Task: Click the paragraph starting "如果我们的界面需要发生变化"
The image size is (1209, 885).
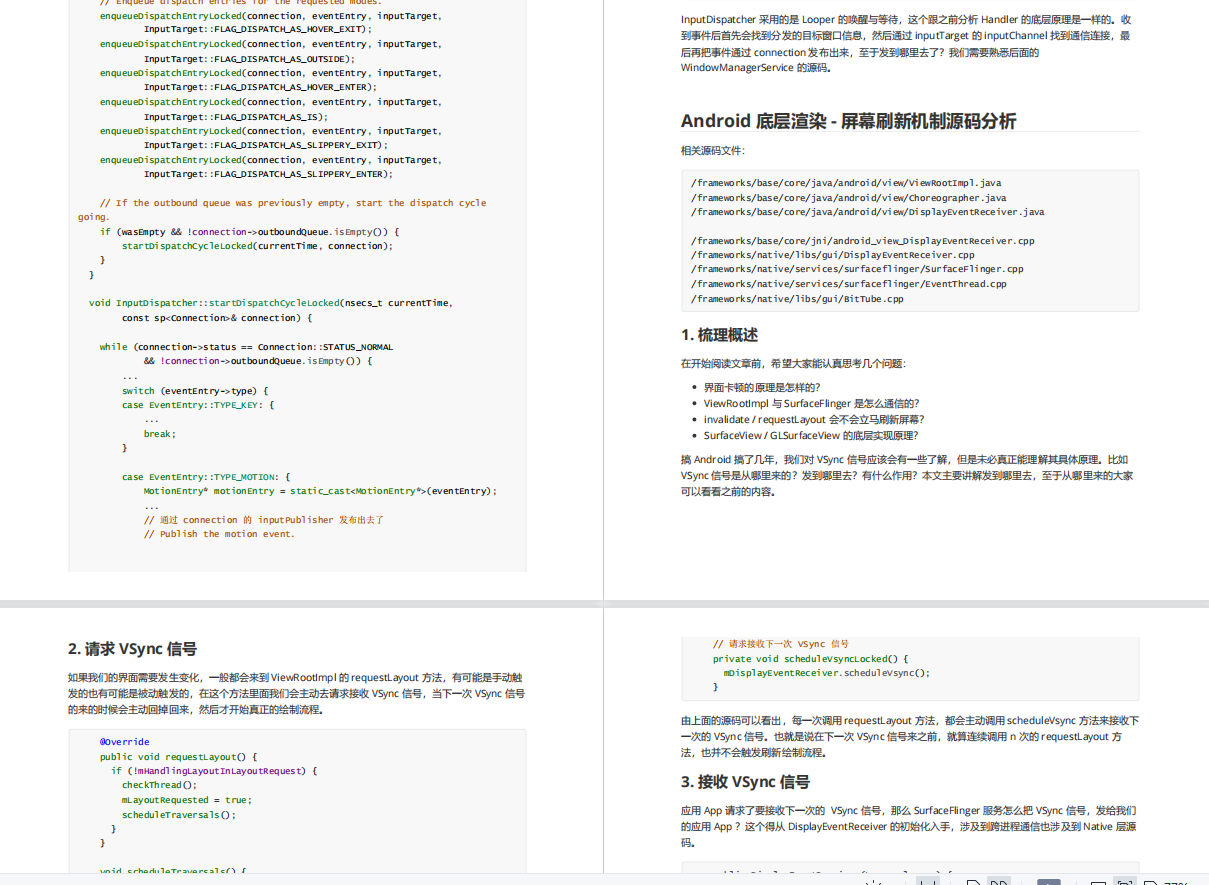Action: point(296,694)
